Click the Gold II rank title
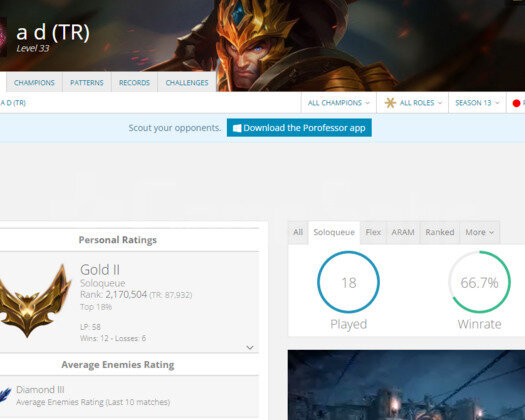The image size is (525, 420). point(100,270)
